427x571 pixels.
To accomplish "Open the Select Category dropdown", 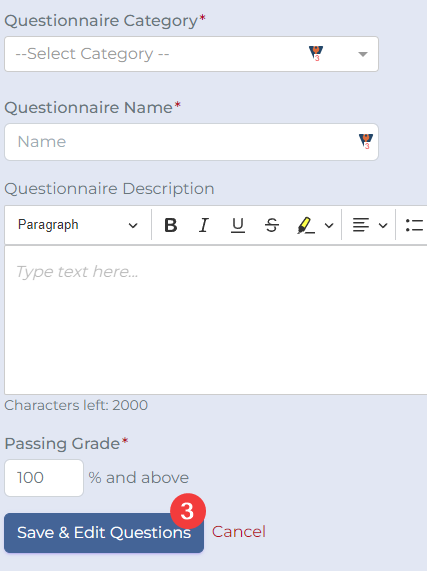I will tap(191, 54).
